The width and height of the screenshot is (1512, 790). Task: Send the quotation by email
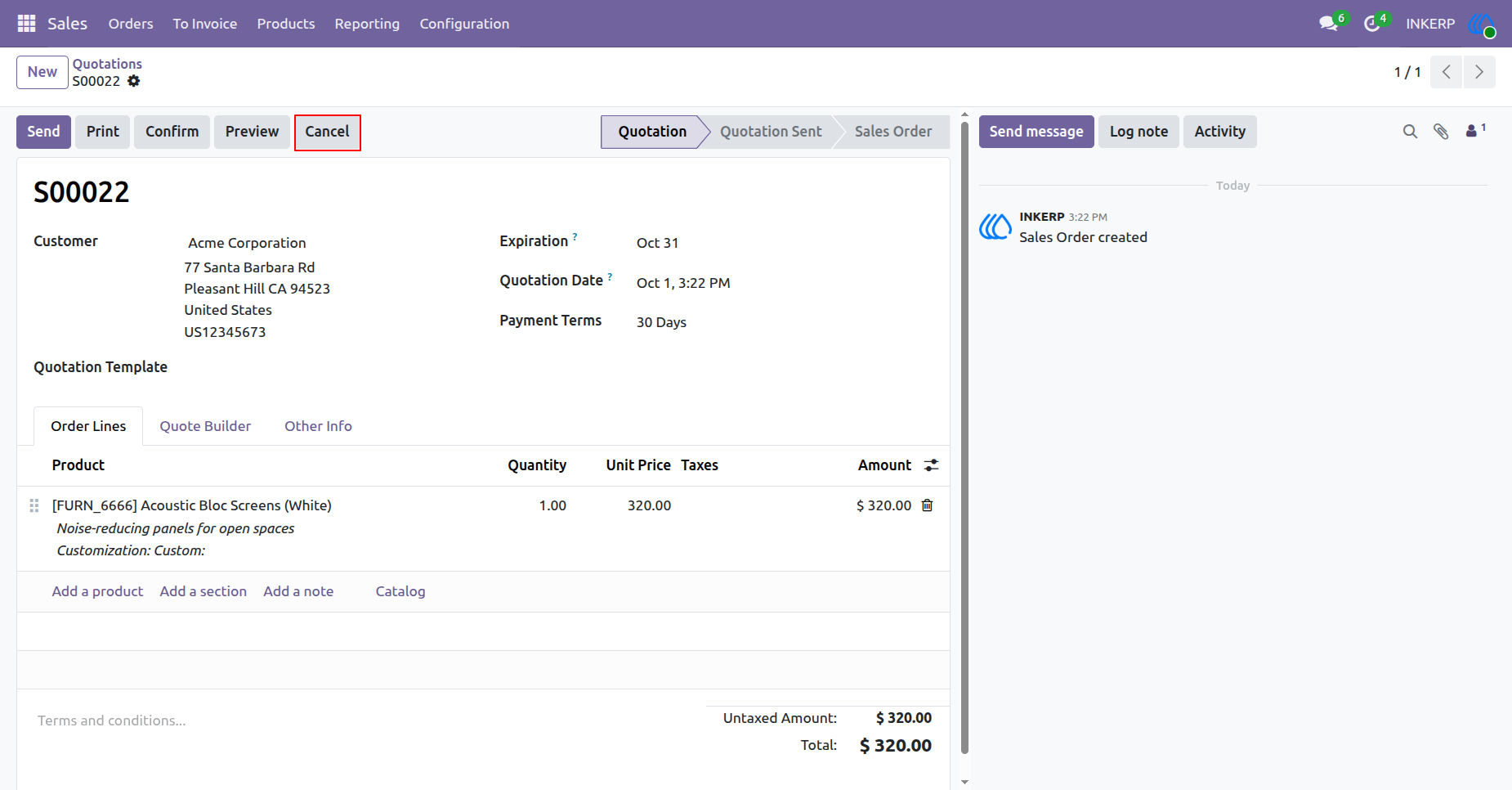(43, 132)
